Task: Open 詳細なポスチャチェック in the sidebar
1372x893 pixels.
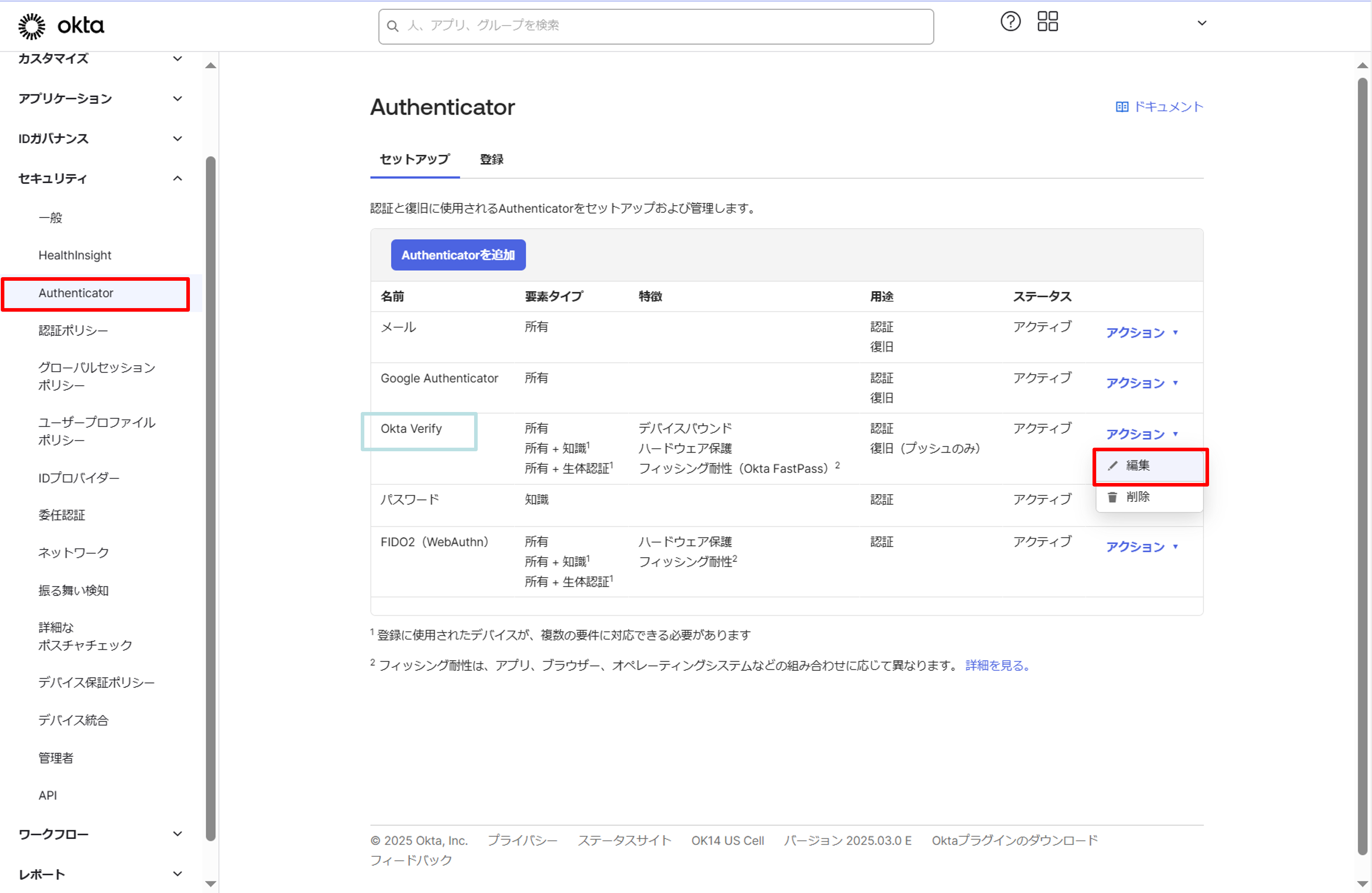Action: point(85,636)
